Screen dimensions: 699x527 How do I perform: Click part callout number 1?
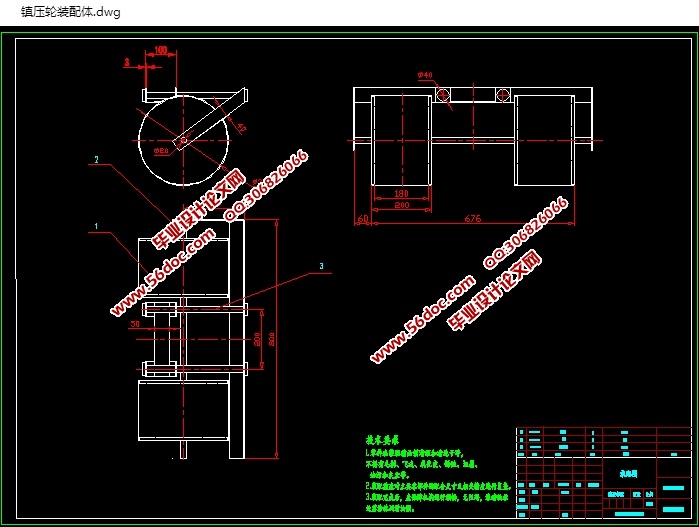[97, 227]
